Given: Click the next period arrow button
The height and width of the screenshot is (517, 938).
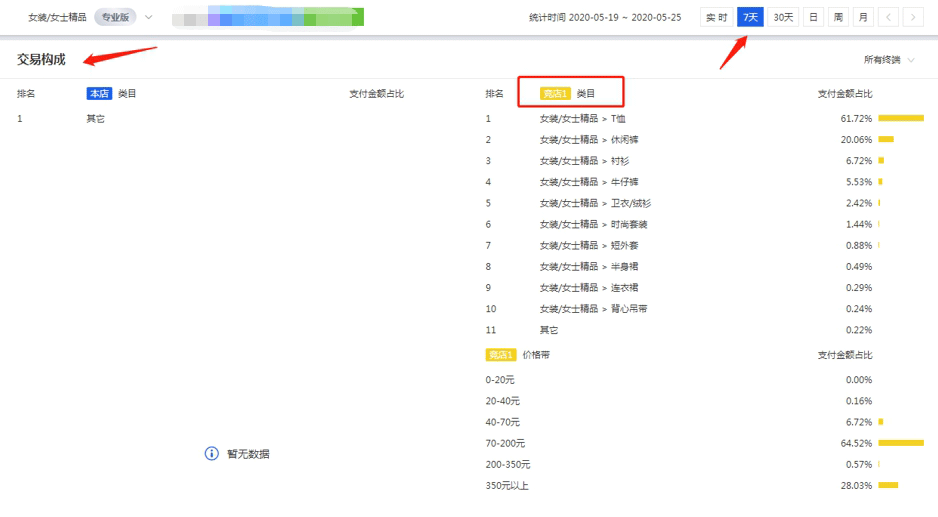Looking at the screenshot, I should pyautogui.click(x=914, y=17).
